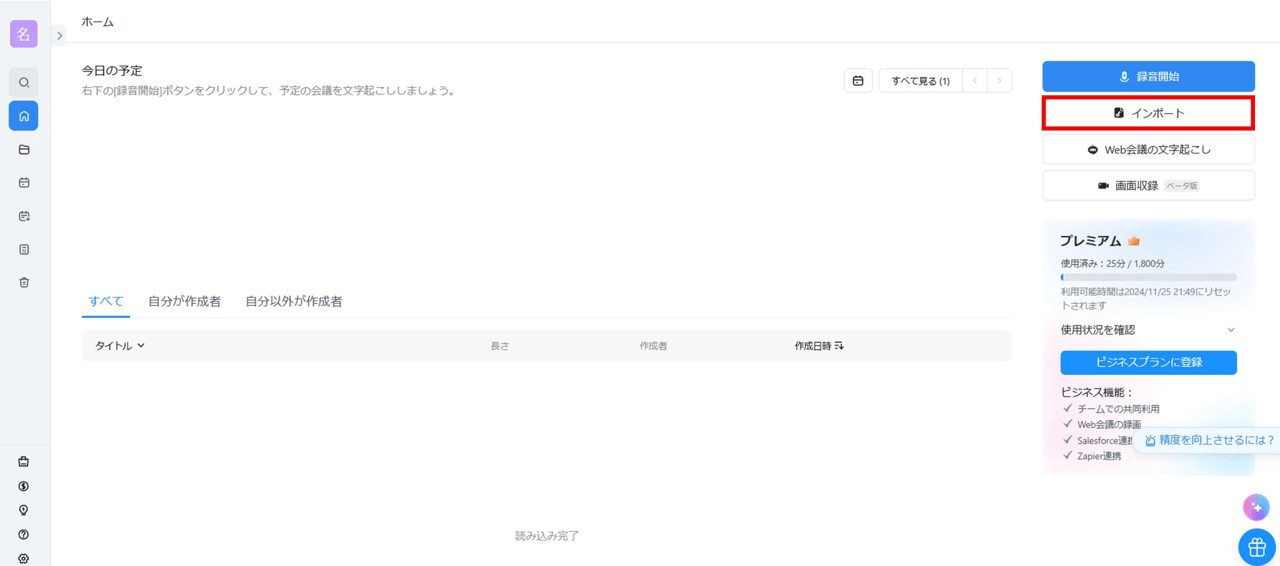Open settings gear icon in sidebar
The width and height of the screenshot is (1280, 566).
(x=24, y=558)
